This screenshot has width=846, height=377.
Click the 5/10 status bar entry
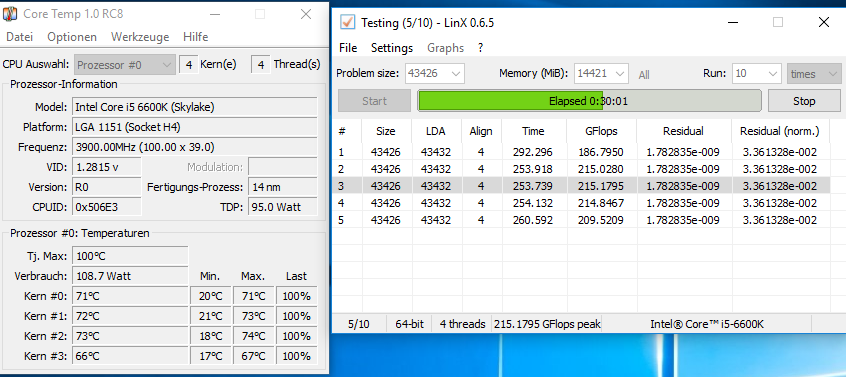click(359, 324)
